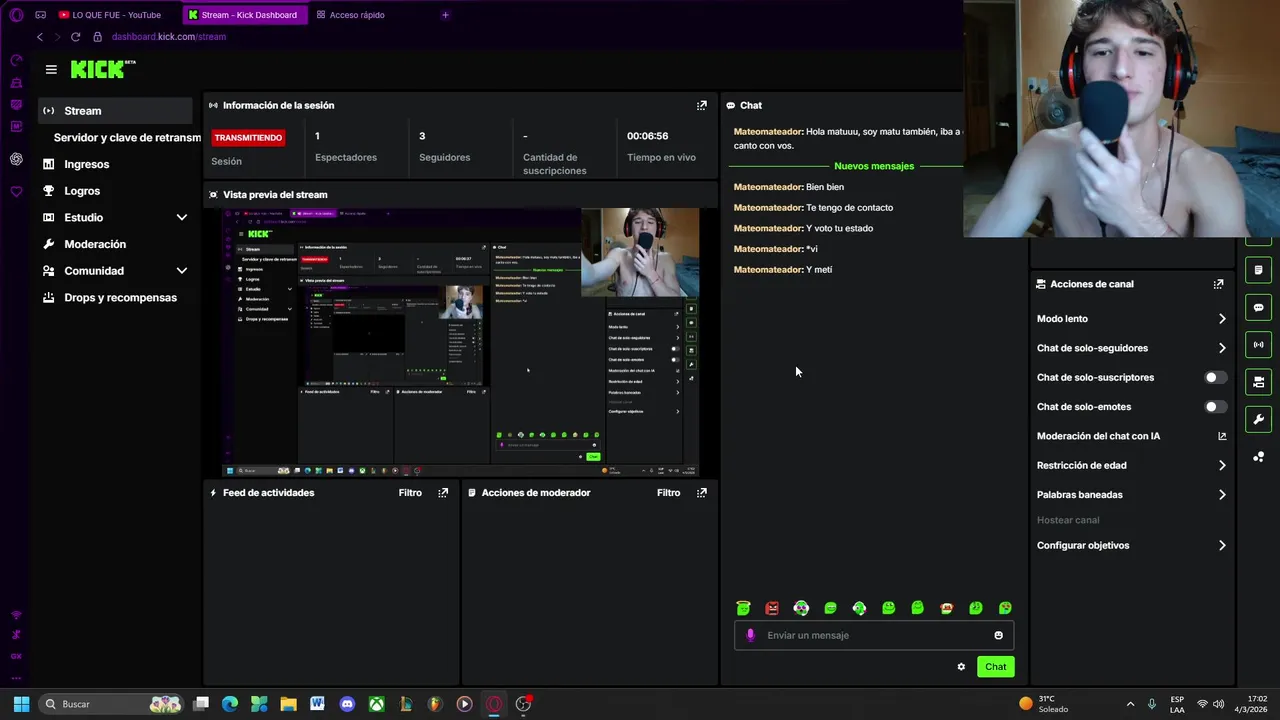Insert the halo green emote
The image size is (1280, 720).
click(743, 608)
